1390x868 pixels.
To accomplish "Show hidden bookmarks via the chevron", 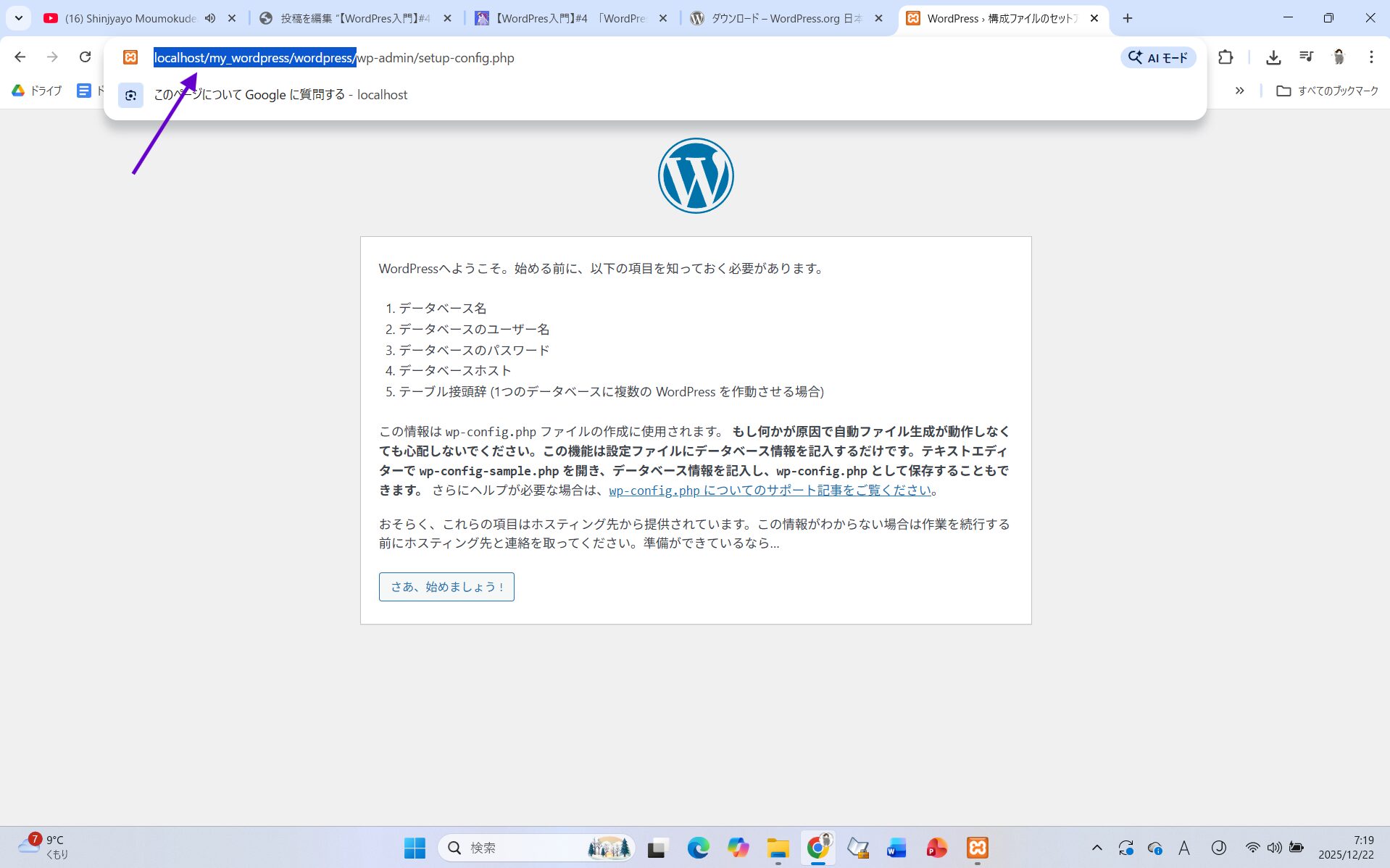I will (1239, 91).
